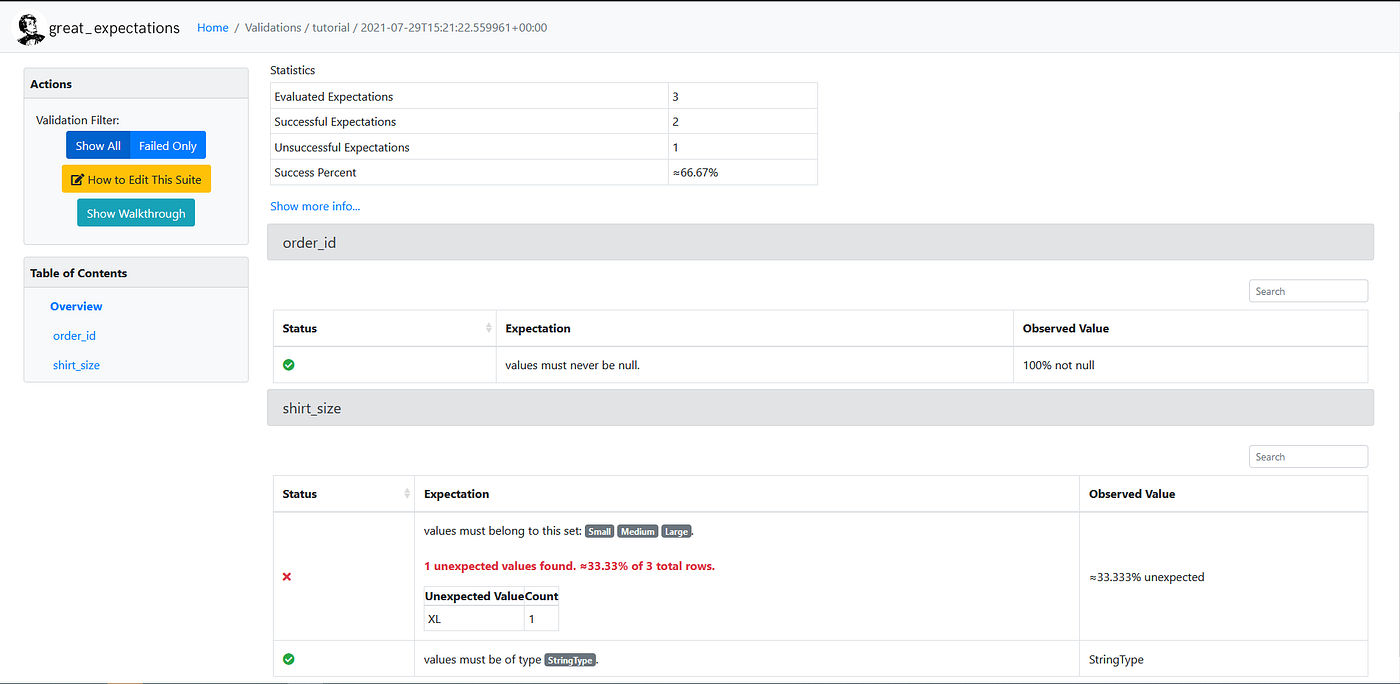Viewport: 1400px width, 684px height.
Task: Click the shirt_size section header
Action: [820, 408]
